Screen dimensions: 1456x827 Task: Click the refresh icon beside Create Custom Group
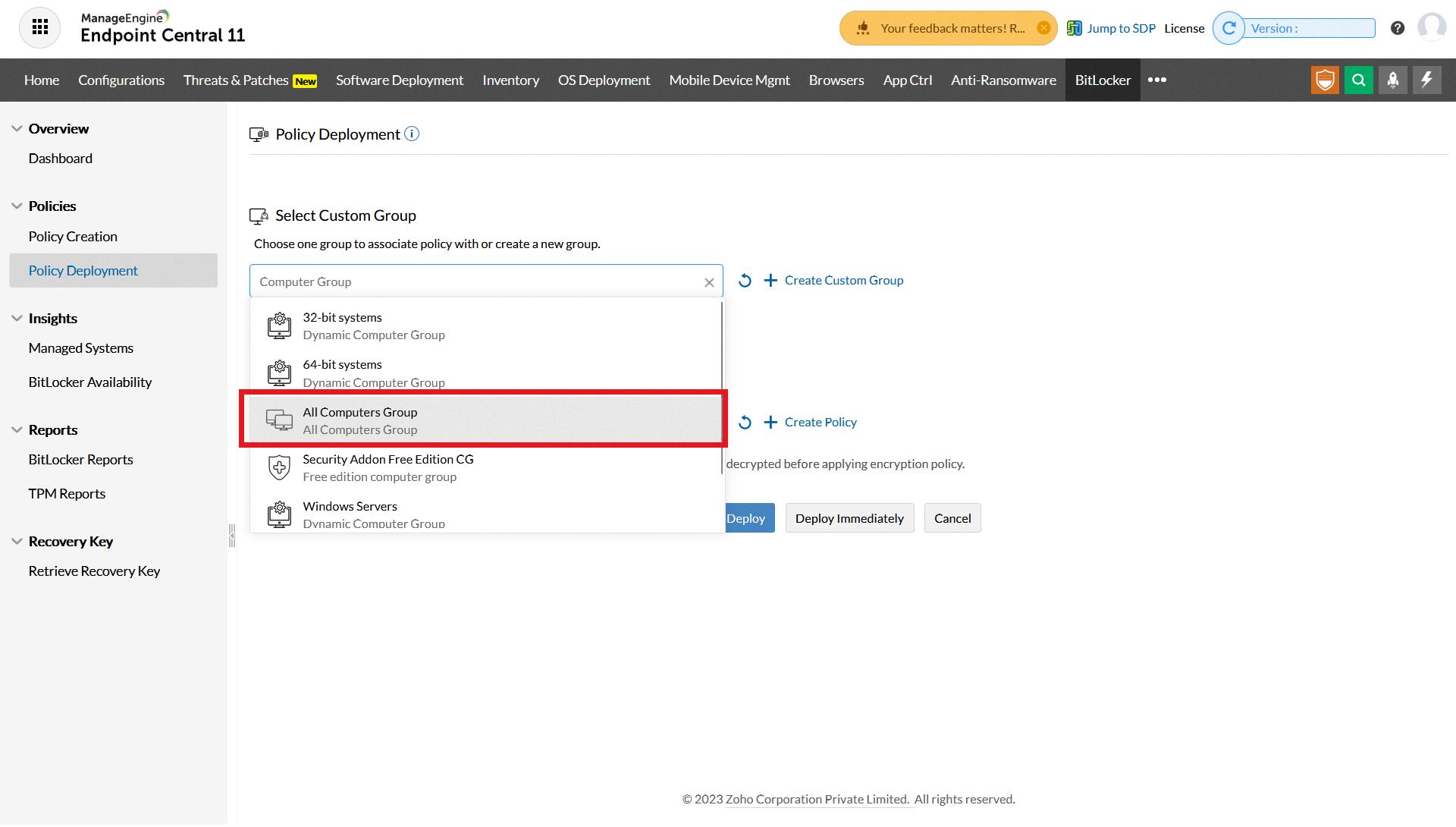pos(745,281)
